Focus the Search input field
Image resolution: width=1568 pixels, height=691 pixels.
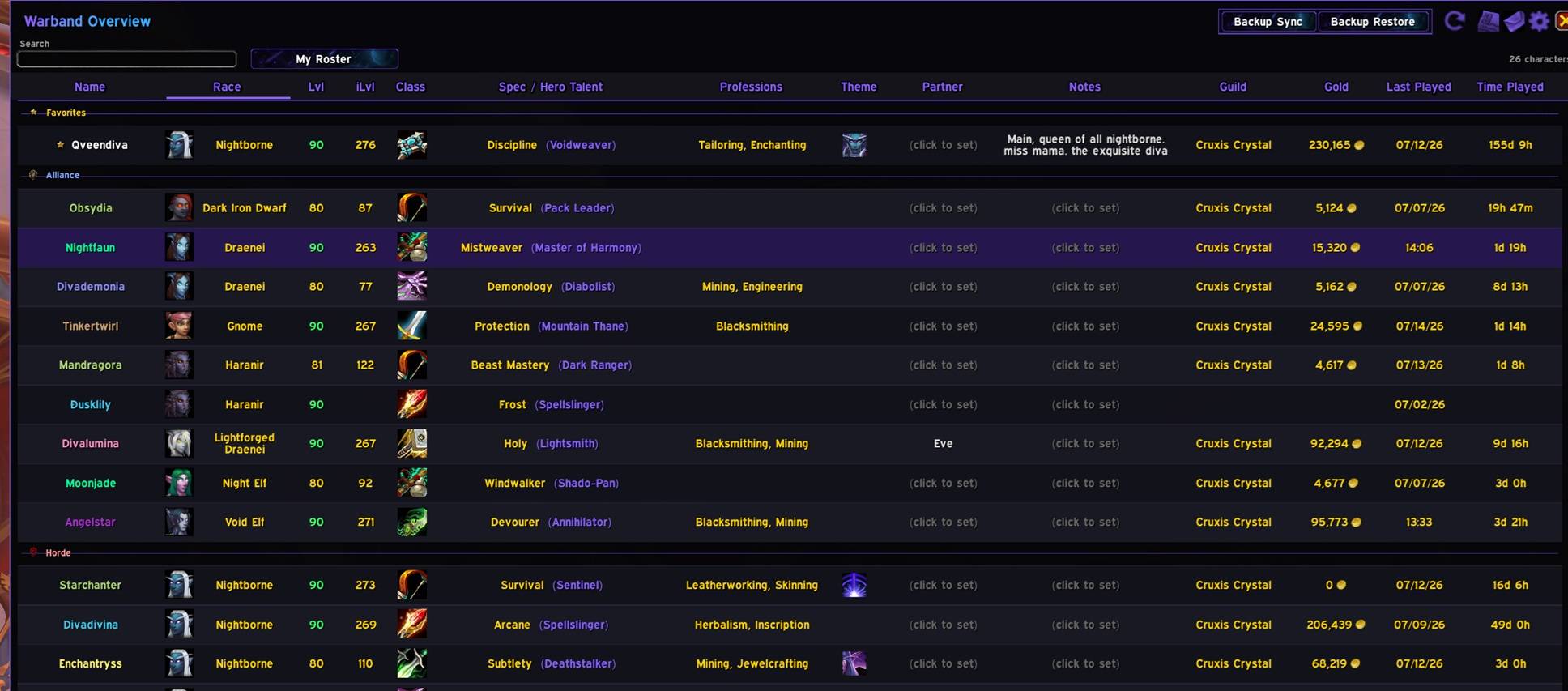[x=127, y=59]
